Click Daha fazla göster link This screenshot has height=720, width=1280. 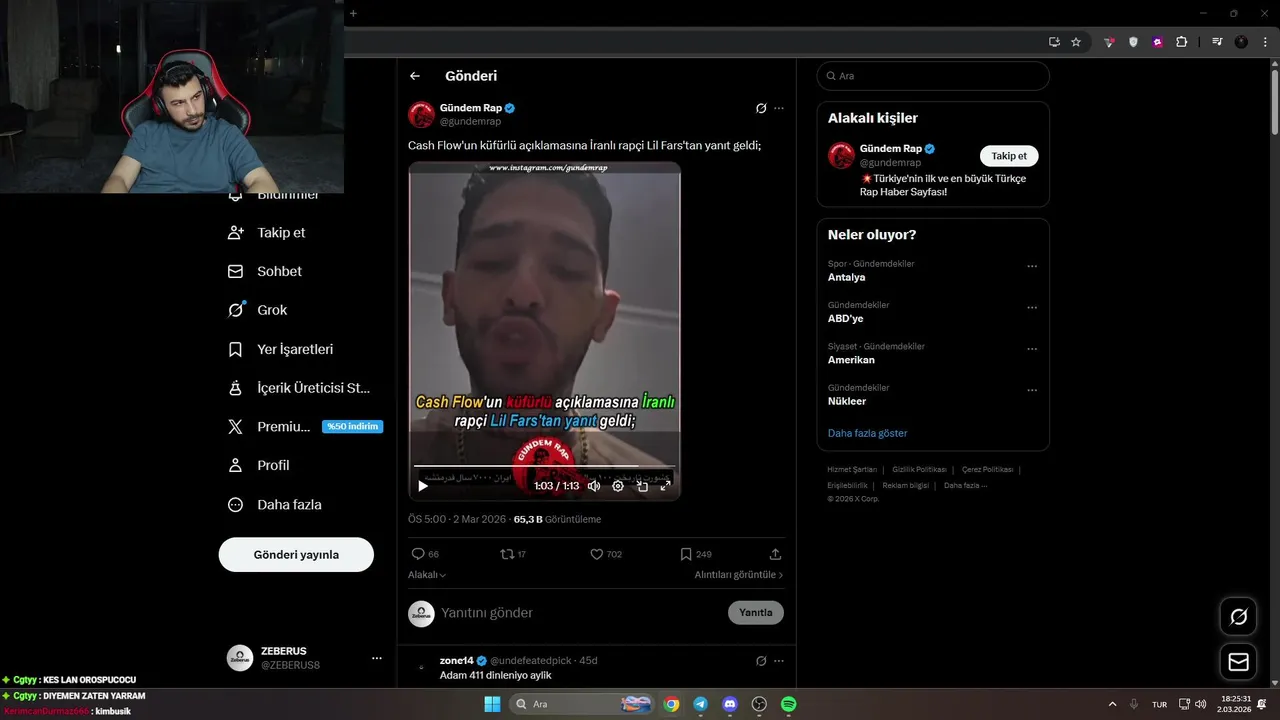click(867, 433)
